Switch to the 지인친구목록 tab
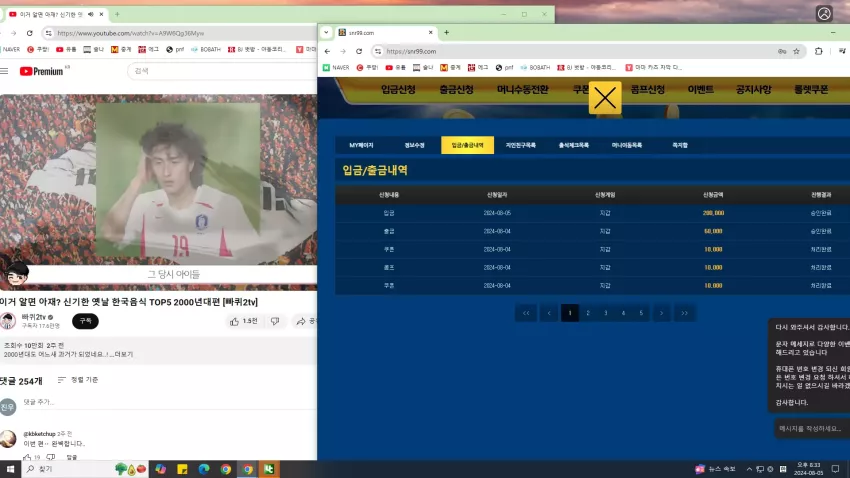 pyautogui.click(x=520, y=145)
